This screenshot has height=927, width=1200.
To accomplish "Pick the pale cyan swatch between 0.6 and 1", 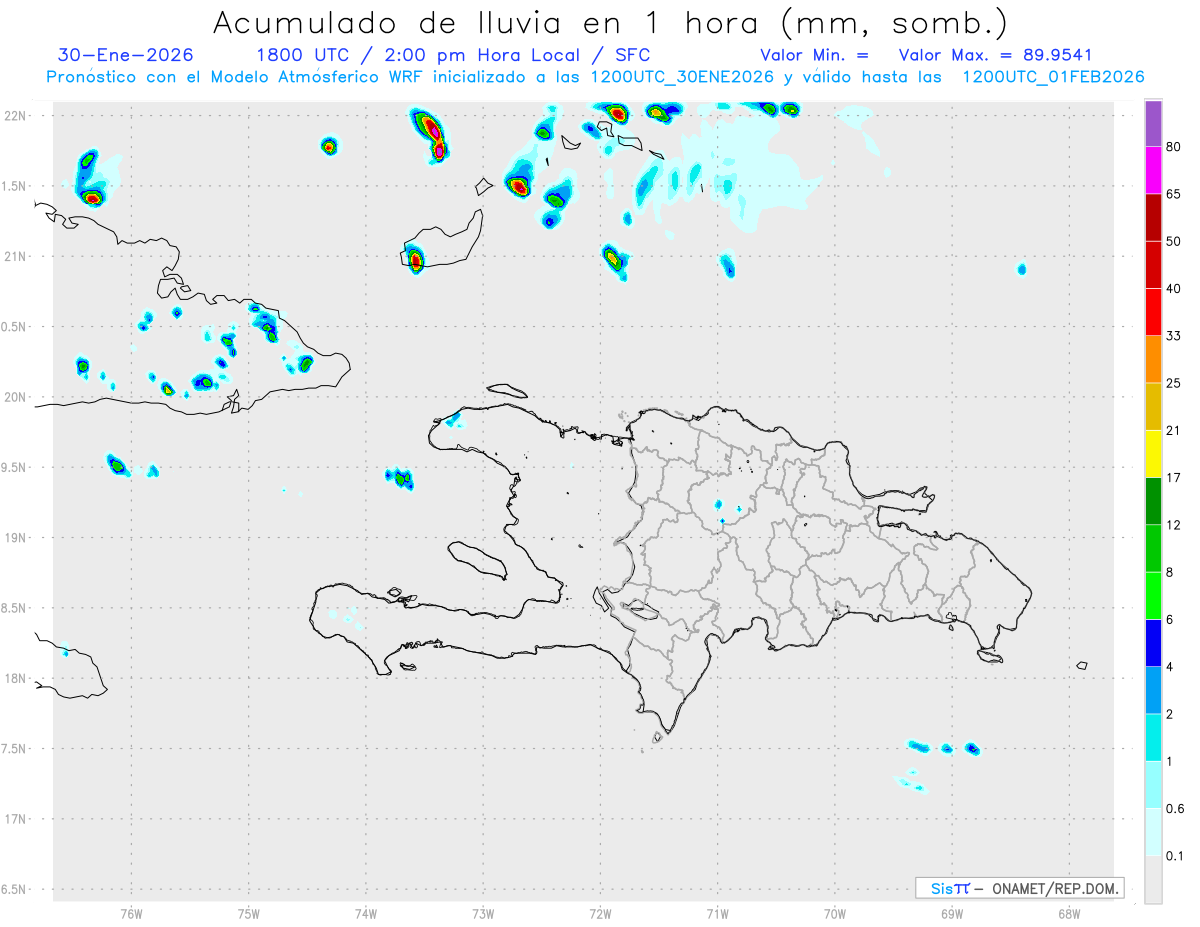I will click(x=1153, y=785).
